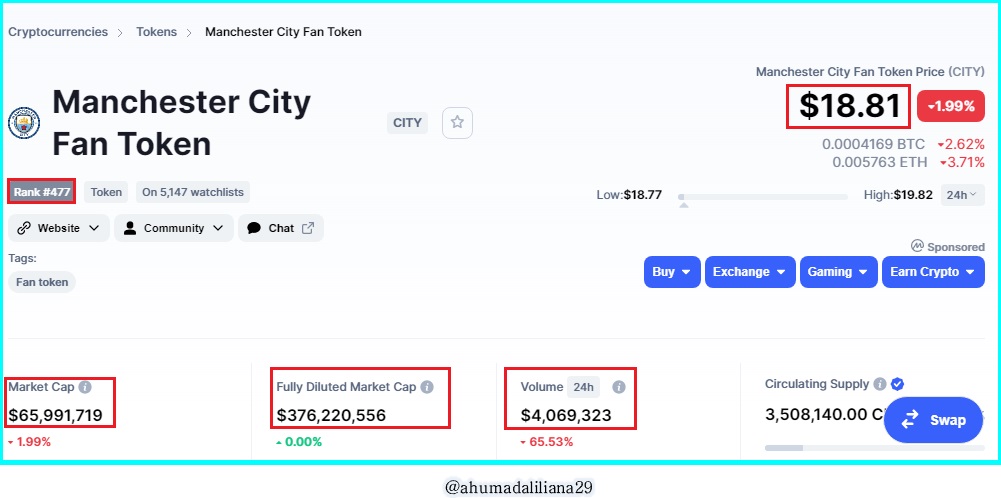Click the Token type badge
The image size is (1001, 498).
tap(106, 192)
